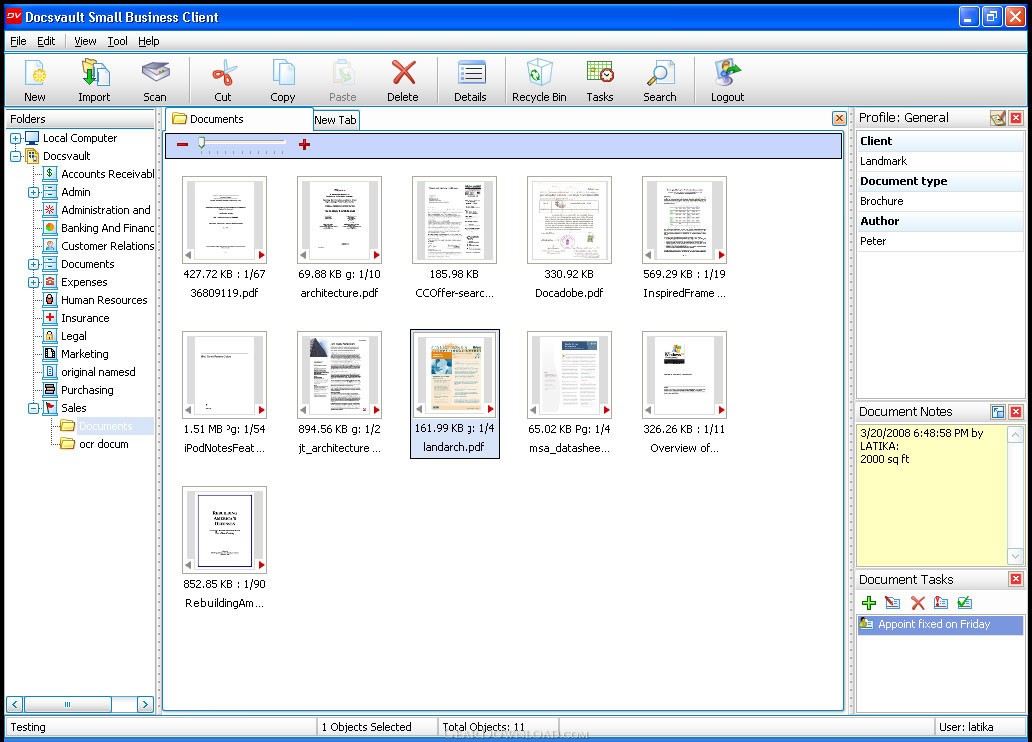Open the Help menu
Viewport: 1032px width, 742px height.
[149, 41]
